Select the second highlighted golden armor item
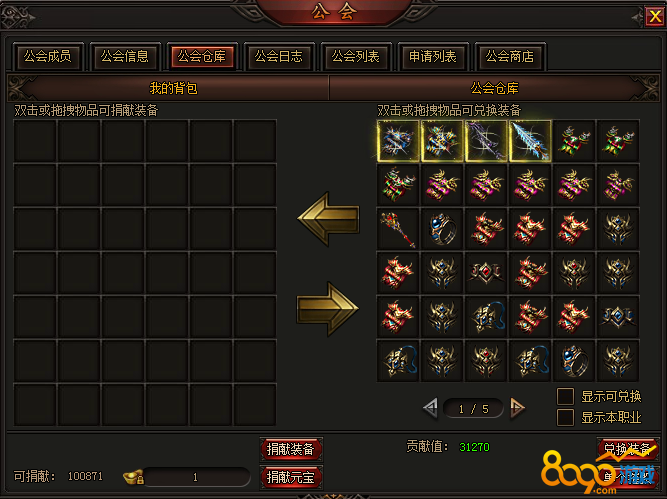This screenshot has width=667, height=499. 442,141
